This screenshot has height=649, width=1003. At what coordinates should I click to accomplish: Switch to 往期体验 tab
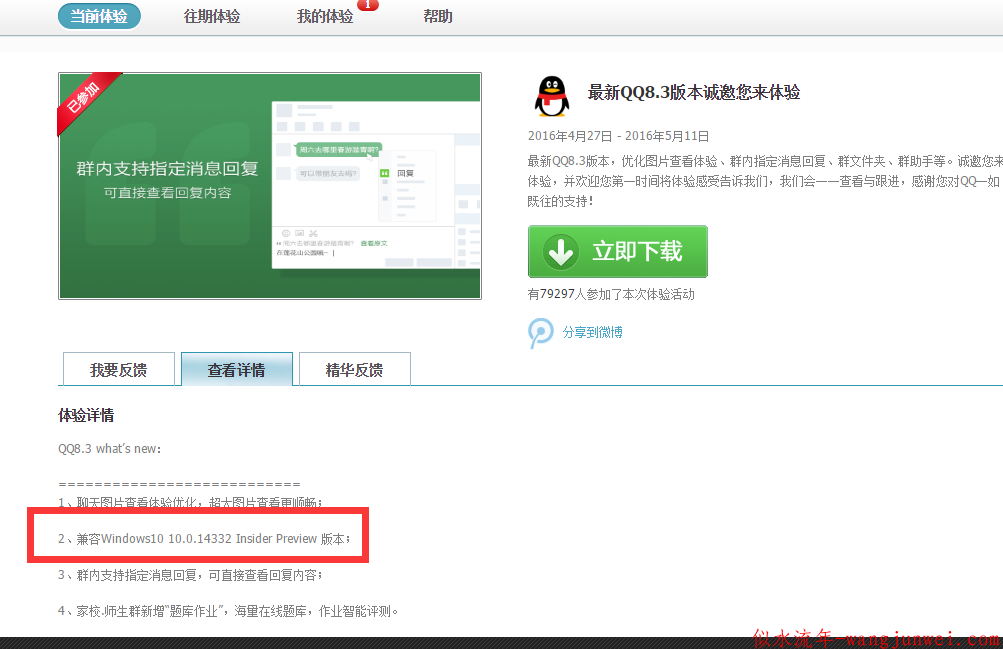(212, 16)
